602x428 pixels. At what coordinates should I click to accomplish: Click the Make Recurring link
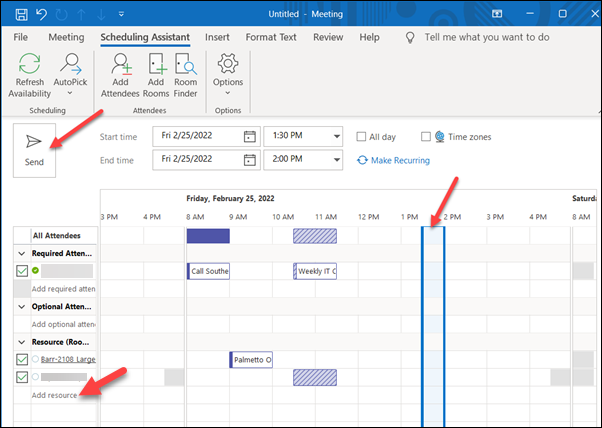coord(400,160)
